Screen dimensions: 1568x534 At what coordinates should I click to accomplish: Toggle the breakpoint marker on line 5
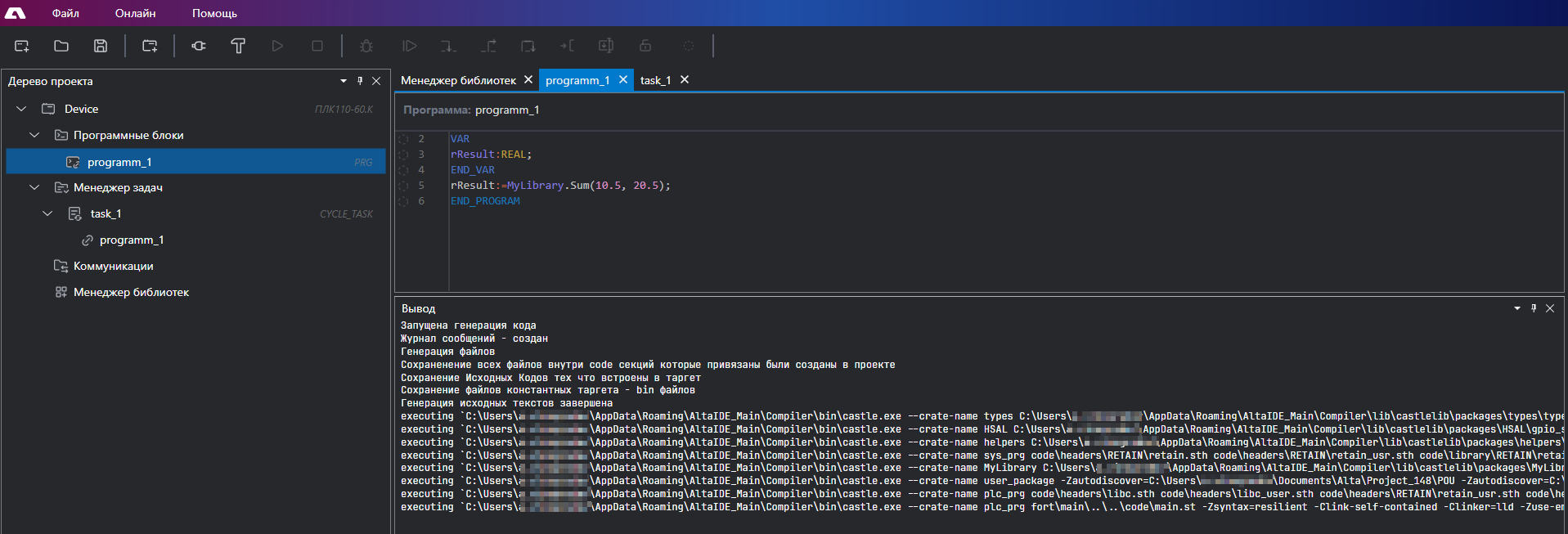point(403,186)
